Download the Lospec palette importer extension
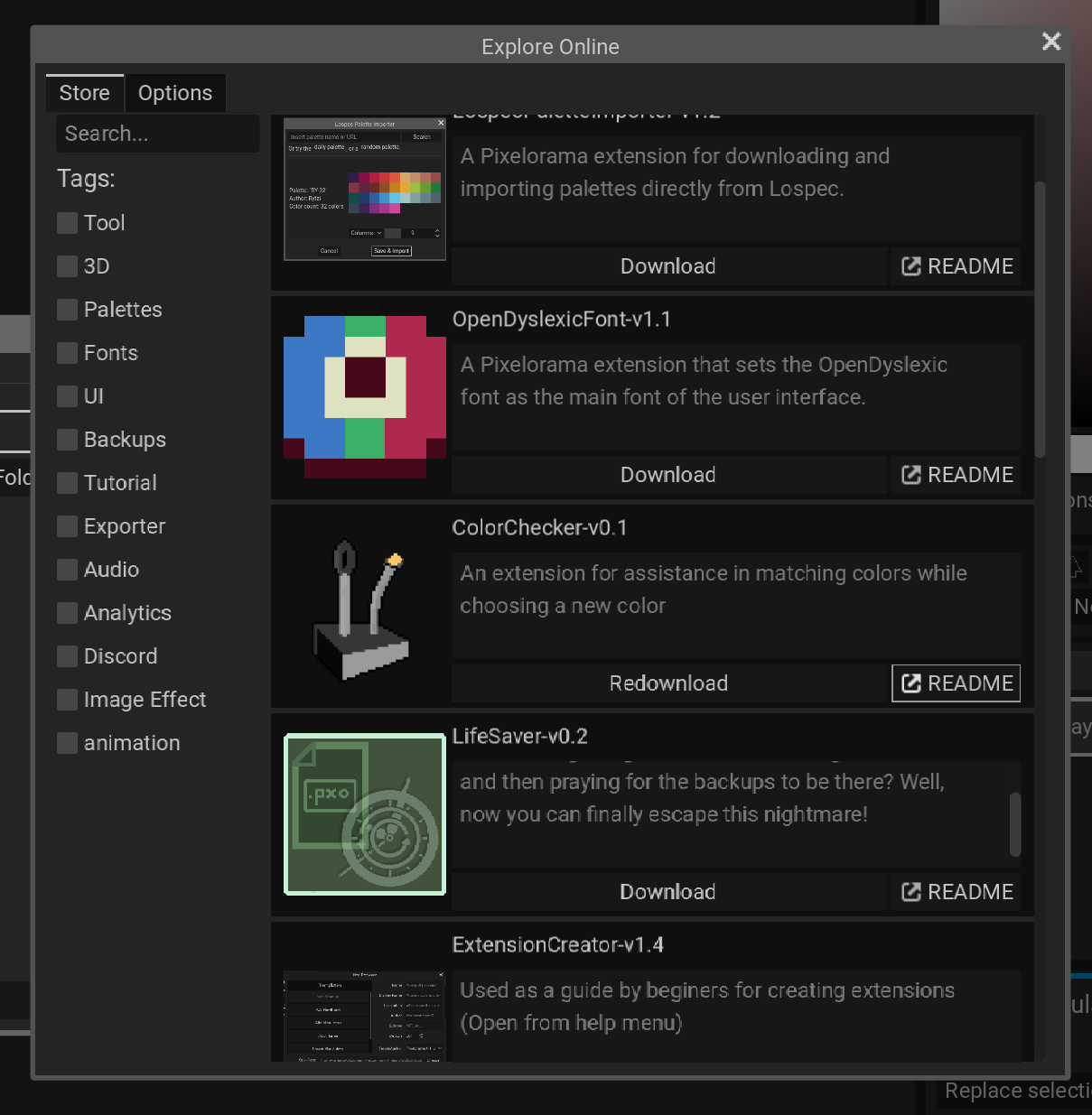 [x=668, y=266]
